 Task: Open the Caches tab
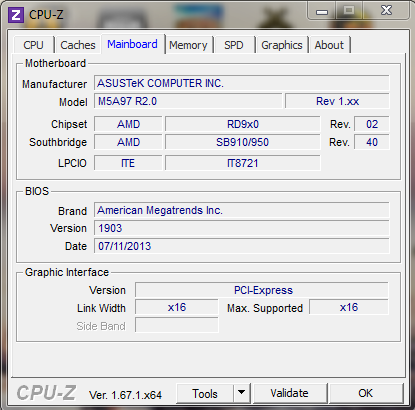tap(78, 45)
